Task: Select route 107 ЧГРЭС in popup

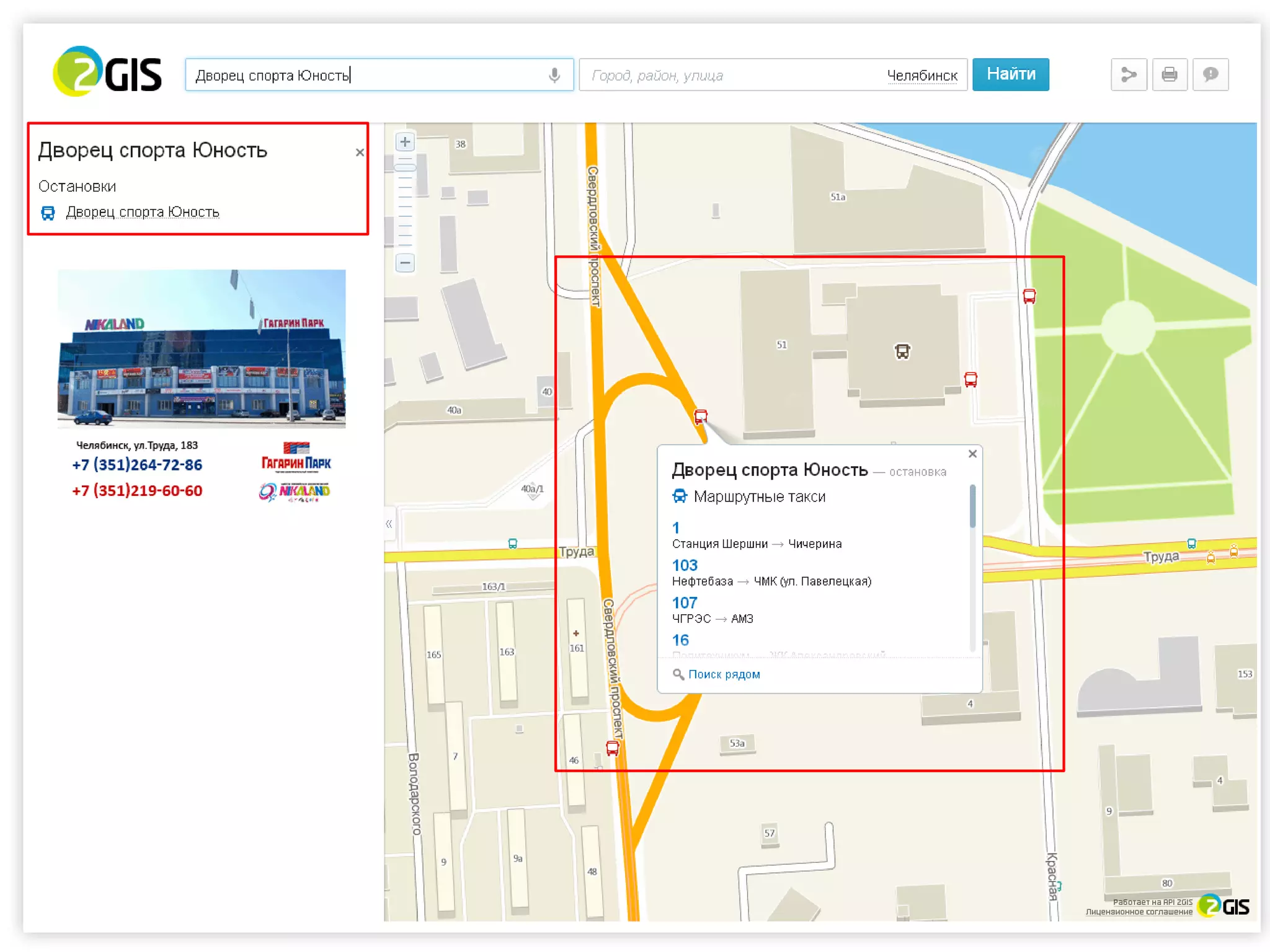Action: pos(685,602)
